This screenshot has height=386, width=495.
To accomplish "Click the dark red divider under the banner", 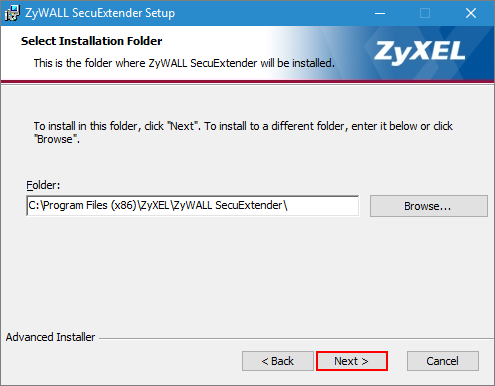I will pyautogui.click(x=247, y=81).
